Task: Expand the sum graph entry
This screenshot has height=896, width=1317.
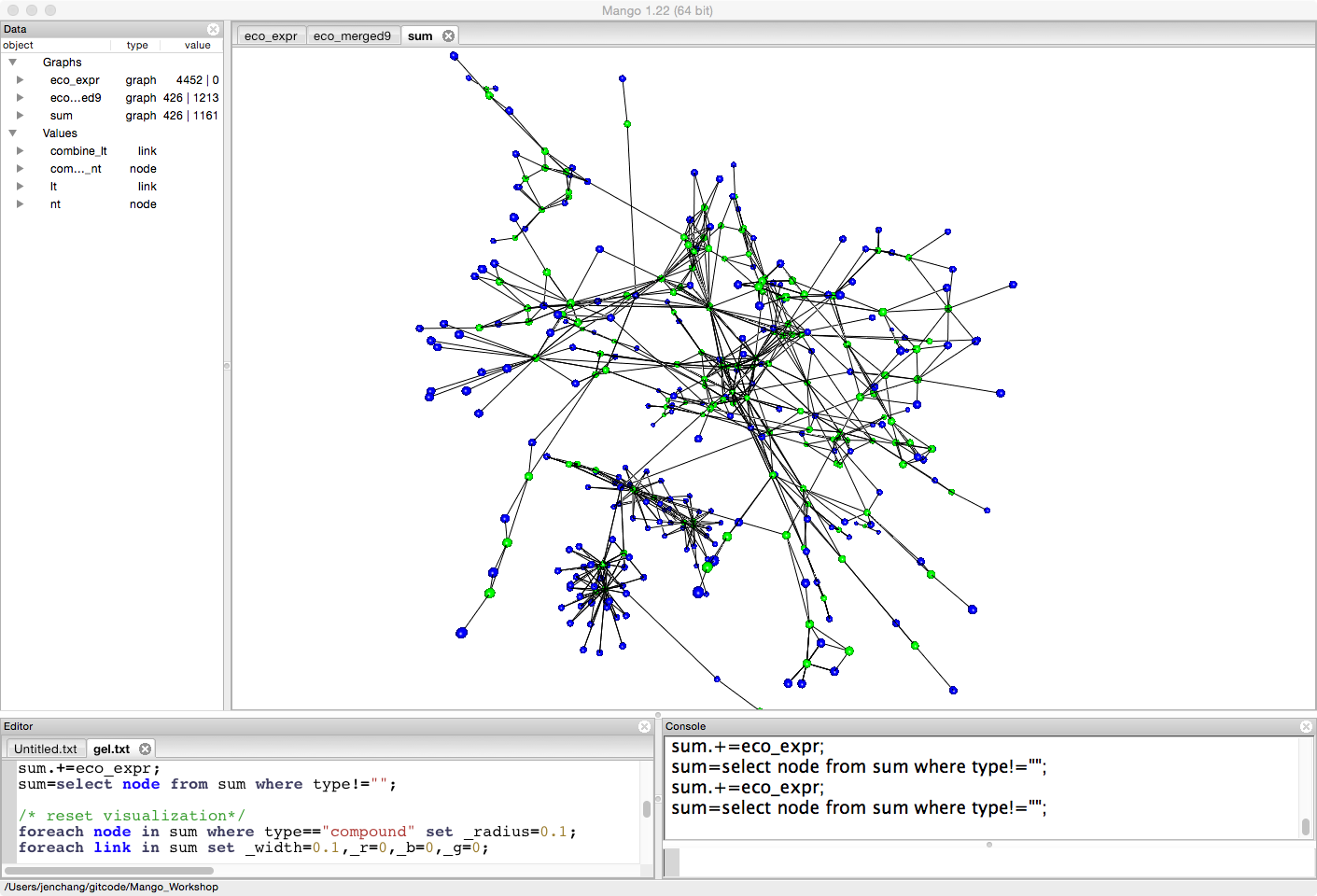Action: pos(20,116)
